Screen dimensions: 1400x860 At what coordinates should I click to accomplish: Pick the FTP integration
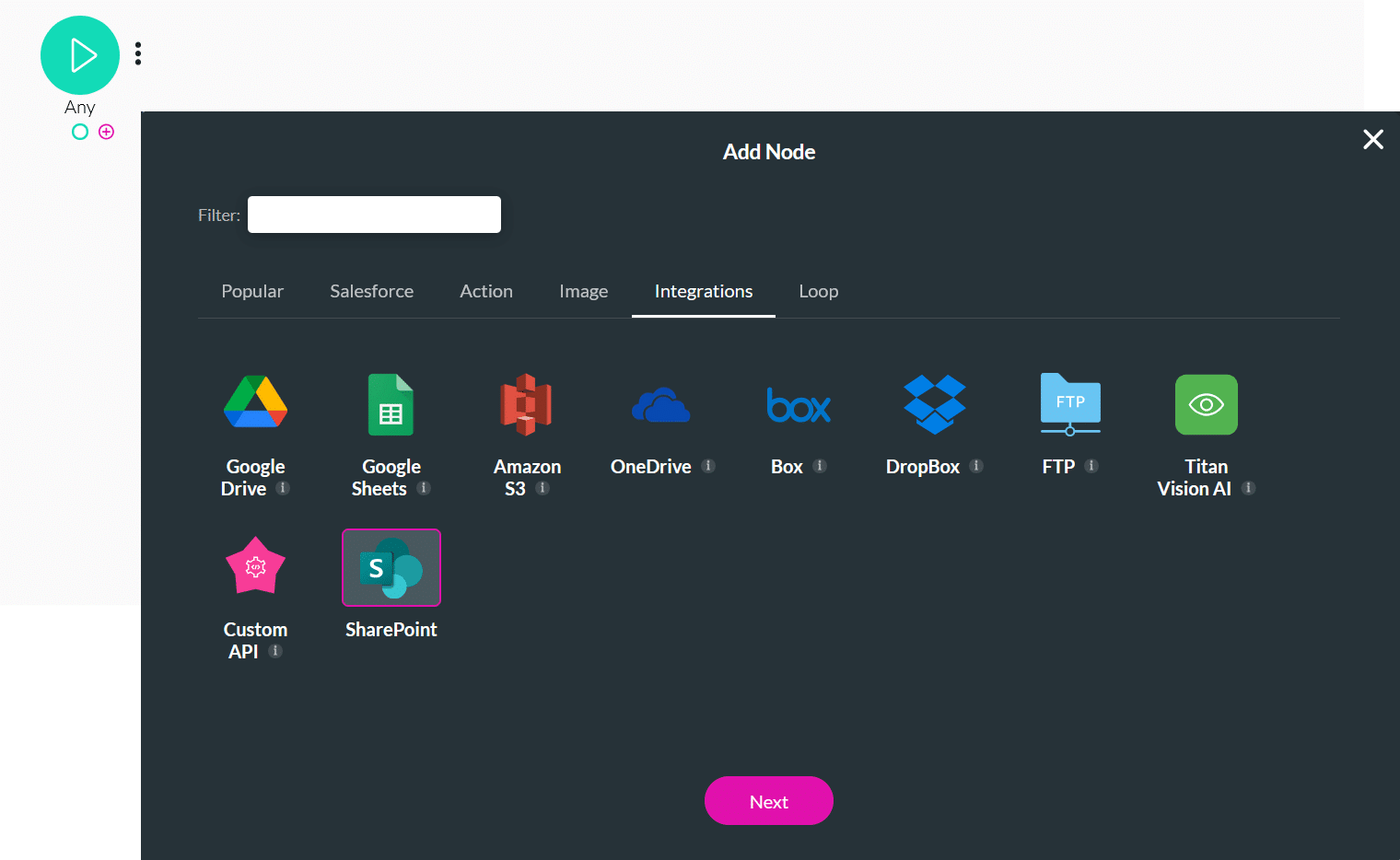(x=1069, y=404)
